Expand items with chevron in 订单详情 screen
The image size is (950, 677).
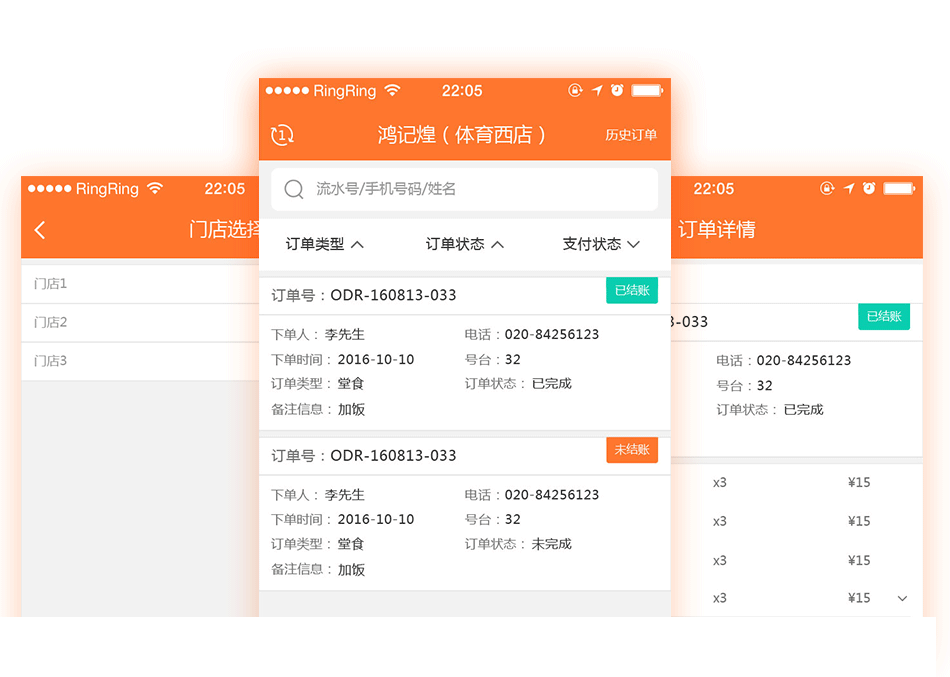tap(902, 598)
